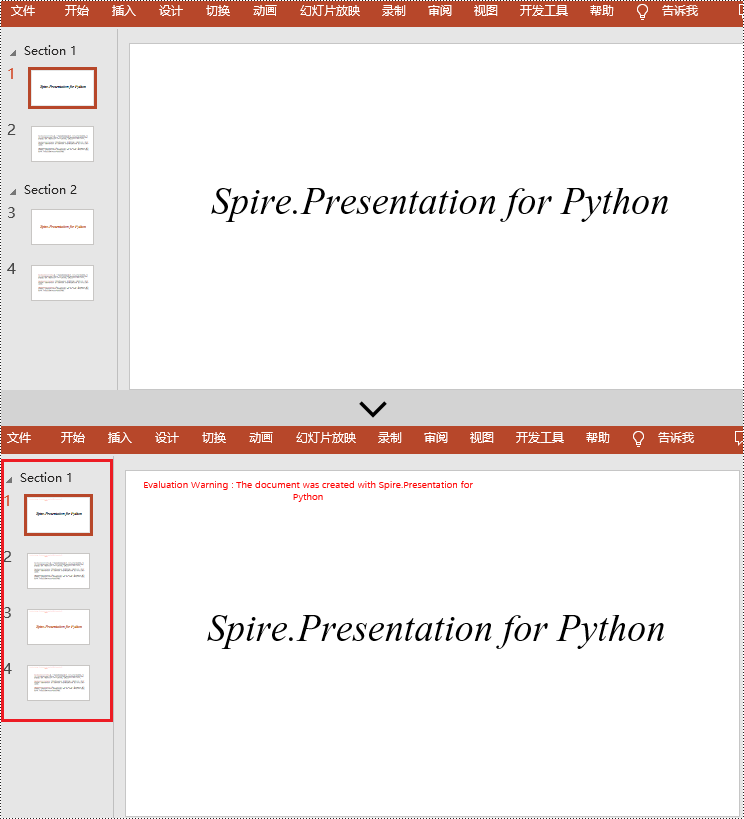Viewport: 744px width, 819px height.
Task: Click the slide title text in bottom window
Action: pyautogui.click(x=436, y=629)
